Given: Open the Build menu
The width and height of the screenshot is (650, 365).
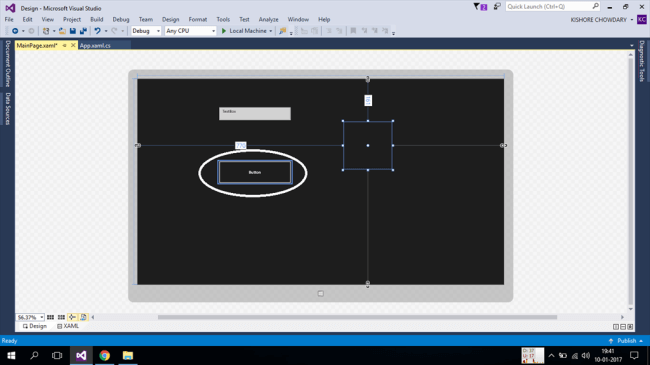Looking at the screenshot, I should tap(97, 19).
